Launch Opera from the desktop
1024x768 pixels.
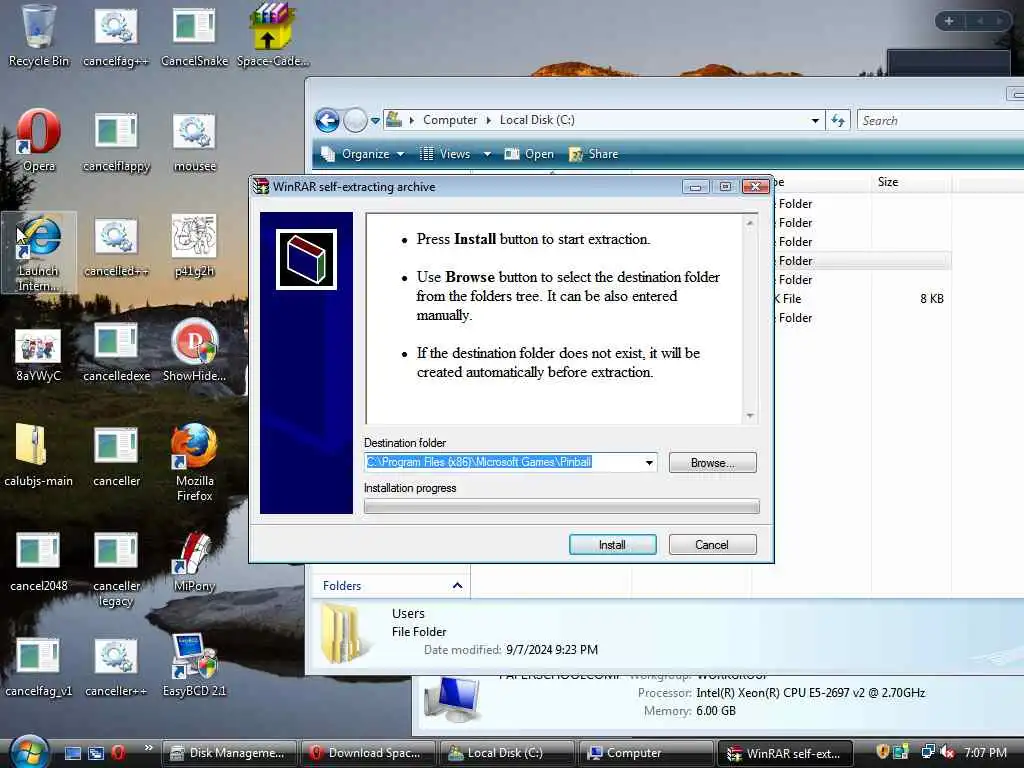click(38, 140)
